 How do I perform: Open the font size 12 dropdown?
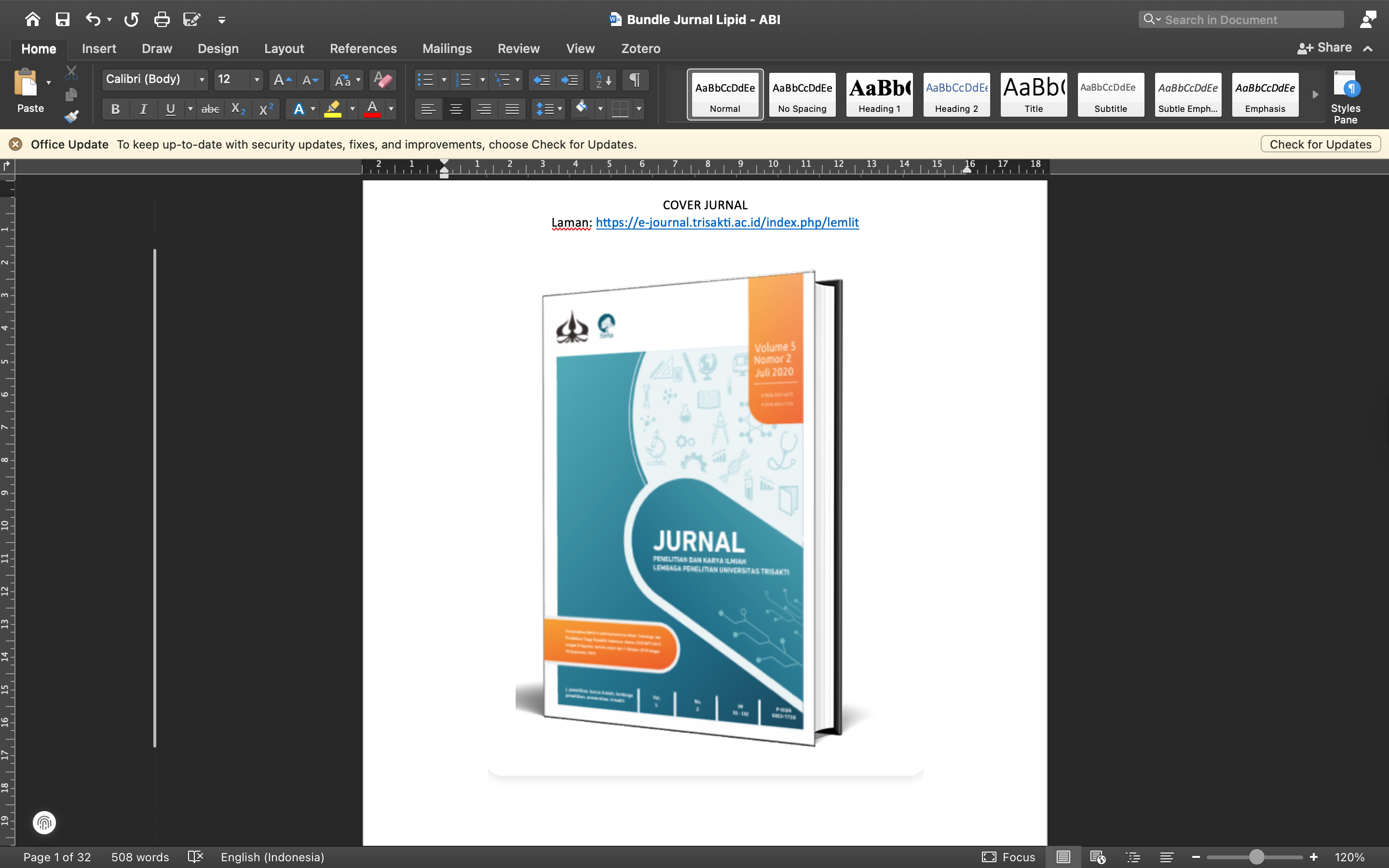click(257, 80)
